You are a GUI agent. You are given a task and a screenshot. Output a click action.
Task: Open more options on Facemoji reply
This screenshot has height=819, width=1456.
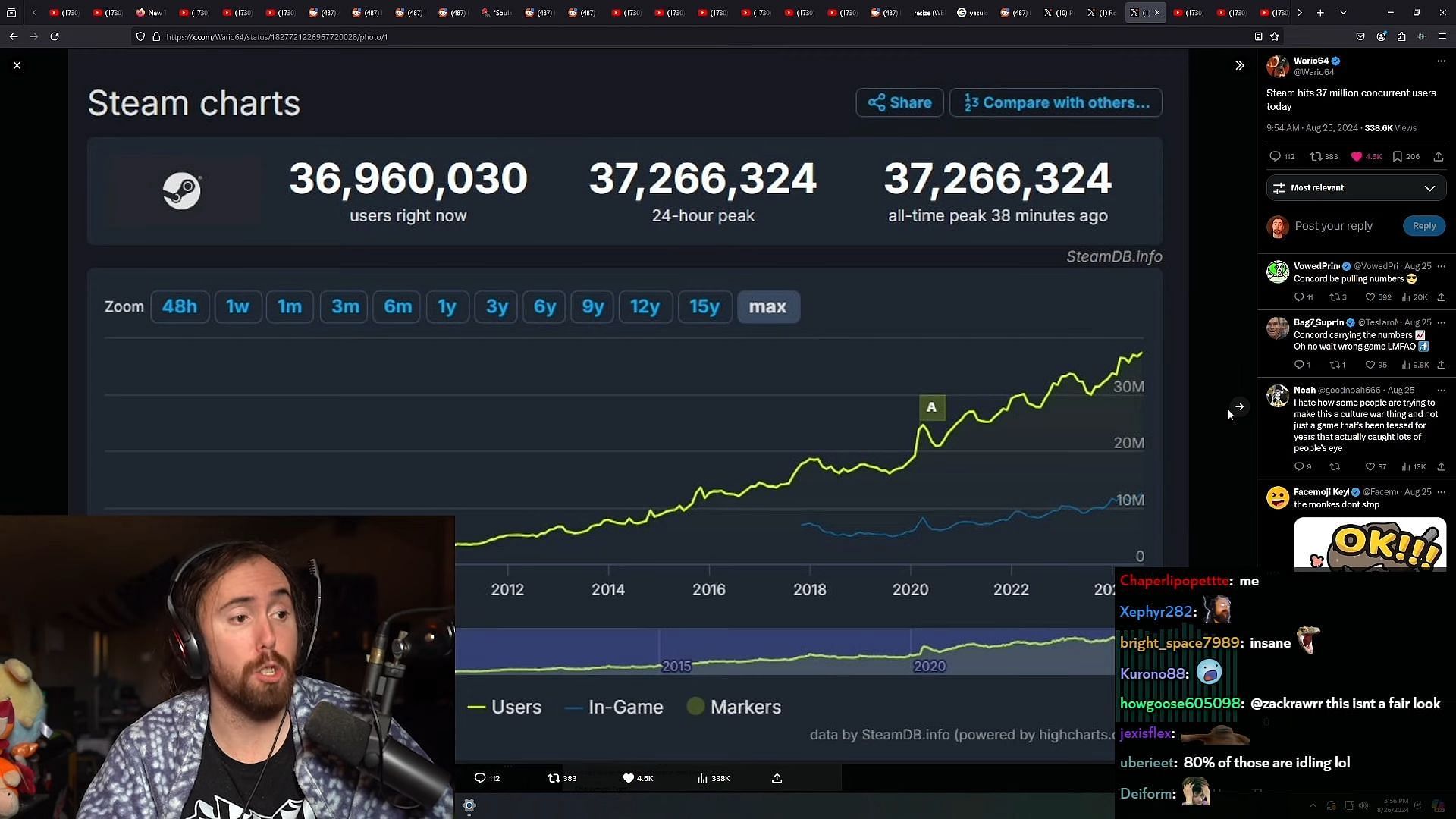[x=1441, y=492]
